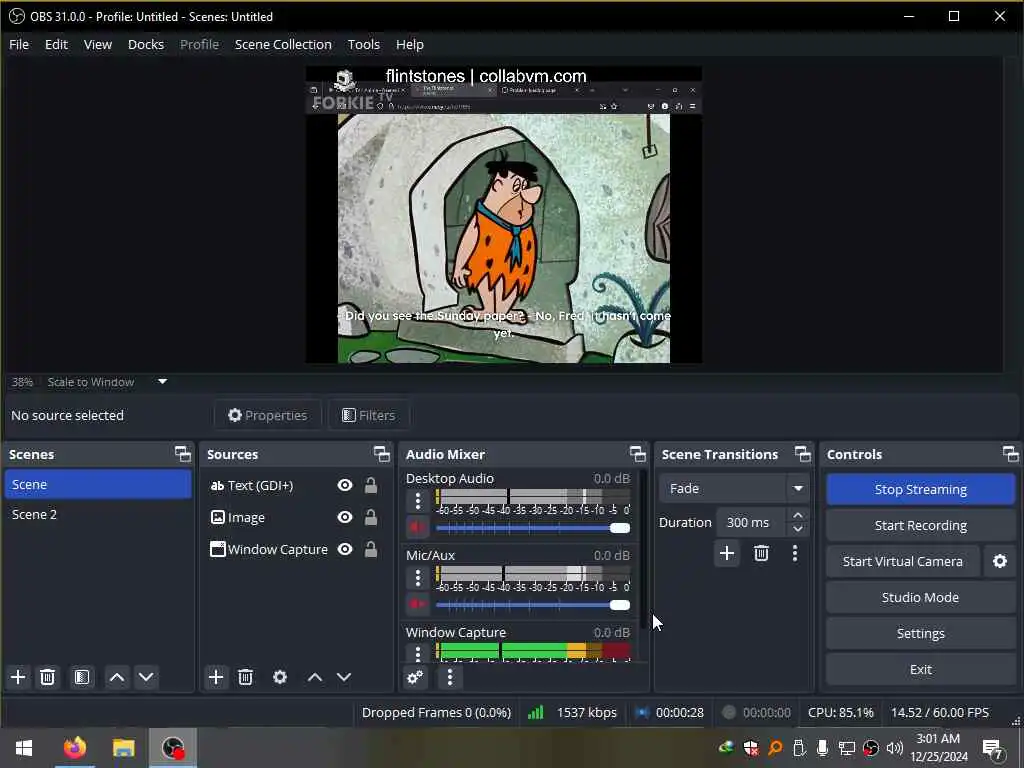Viewport: 1024px width, 768px height.
Task: Open transition properties dots menu
Action: pos(795,554)
